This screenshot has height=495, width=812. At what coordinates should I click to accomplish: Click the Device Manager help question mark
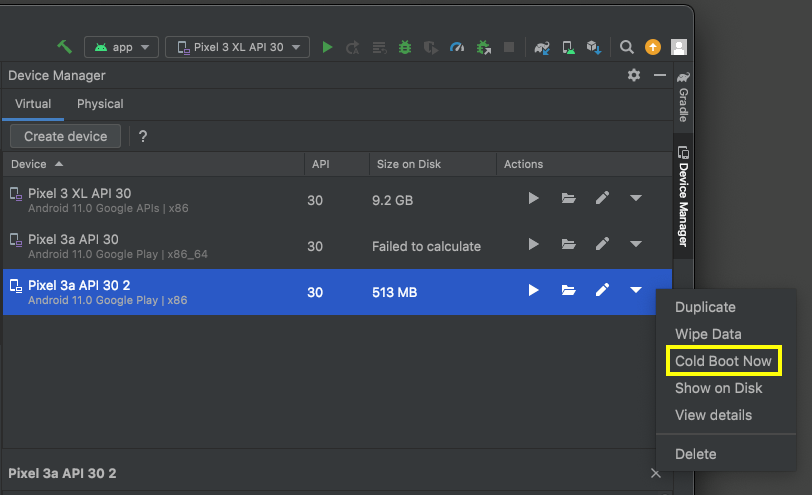pos(143,137)
